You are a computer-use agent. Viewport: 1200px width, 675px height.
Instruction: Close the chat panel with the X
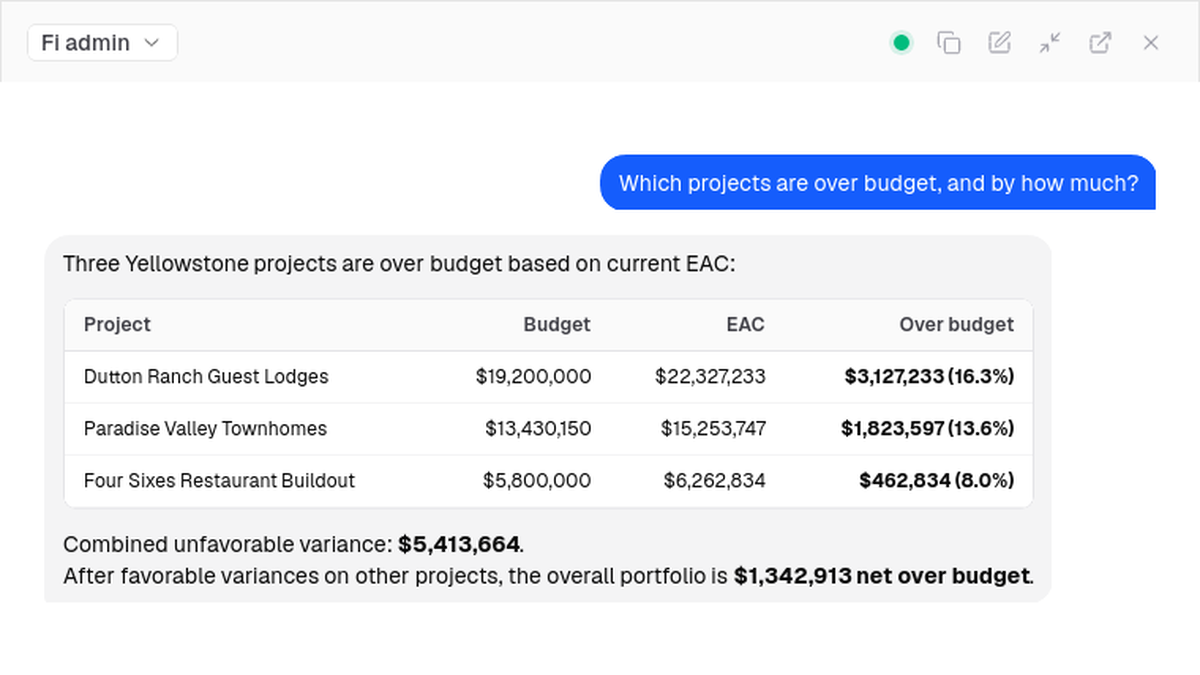[x=1151, y=43]
